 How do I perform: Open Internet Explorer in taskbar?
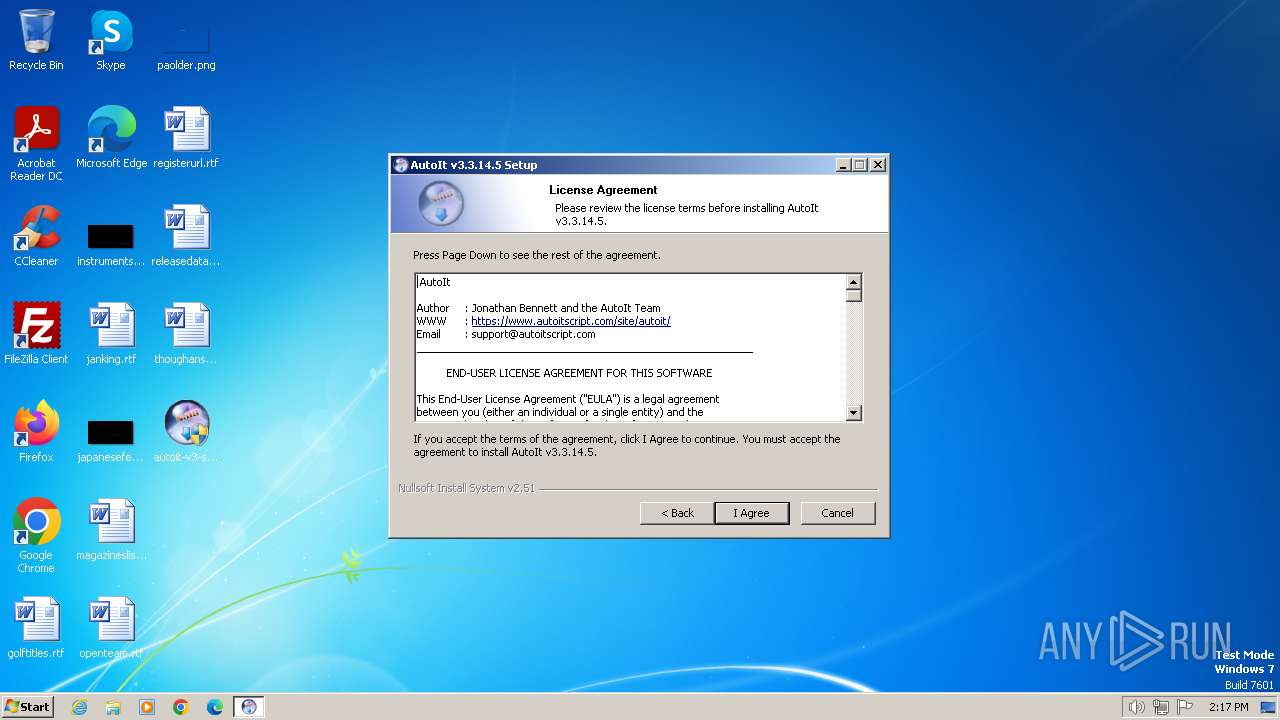pyautogui.click(x=79, y=707)
